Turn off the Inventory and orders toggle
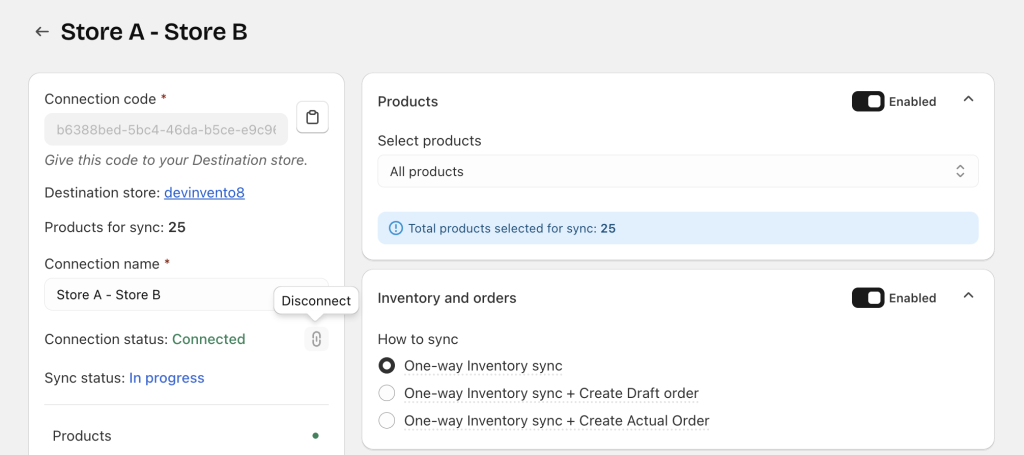This screenshot has width=1024, height=455. 868,298
